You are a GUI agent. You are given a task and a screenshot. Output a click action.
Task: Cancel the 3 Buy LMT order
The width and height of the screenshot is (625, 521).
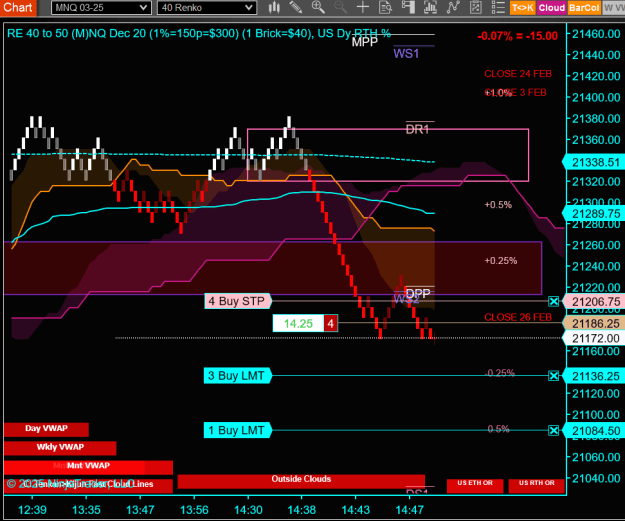click(x=553, y=376)
